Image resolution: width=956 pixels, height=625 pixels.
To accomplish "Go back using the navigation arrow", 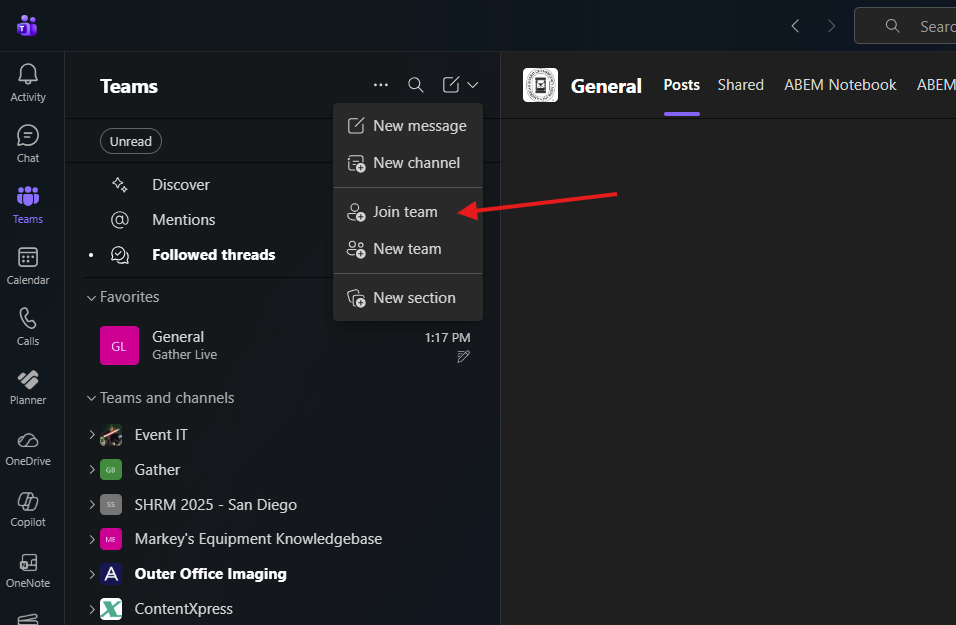I will tap(795, 26).
